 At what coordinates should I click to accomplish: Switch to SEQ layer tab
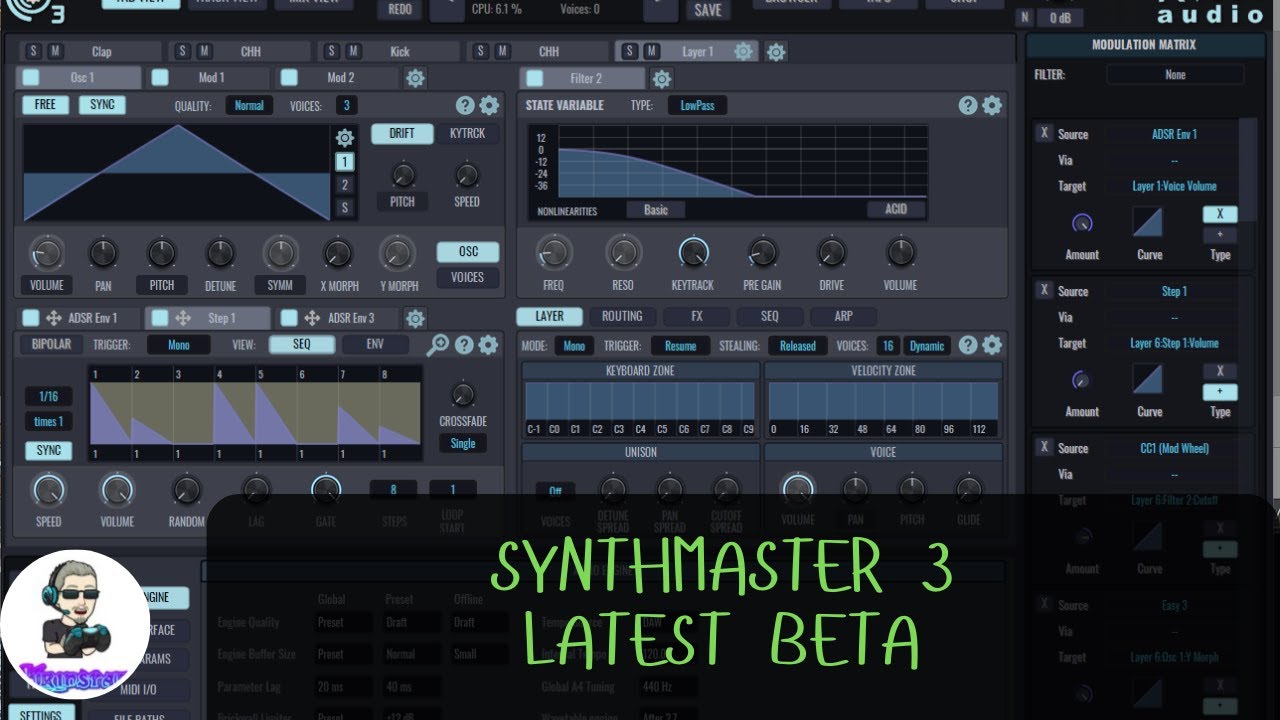click(769, 316)
